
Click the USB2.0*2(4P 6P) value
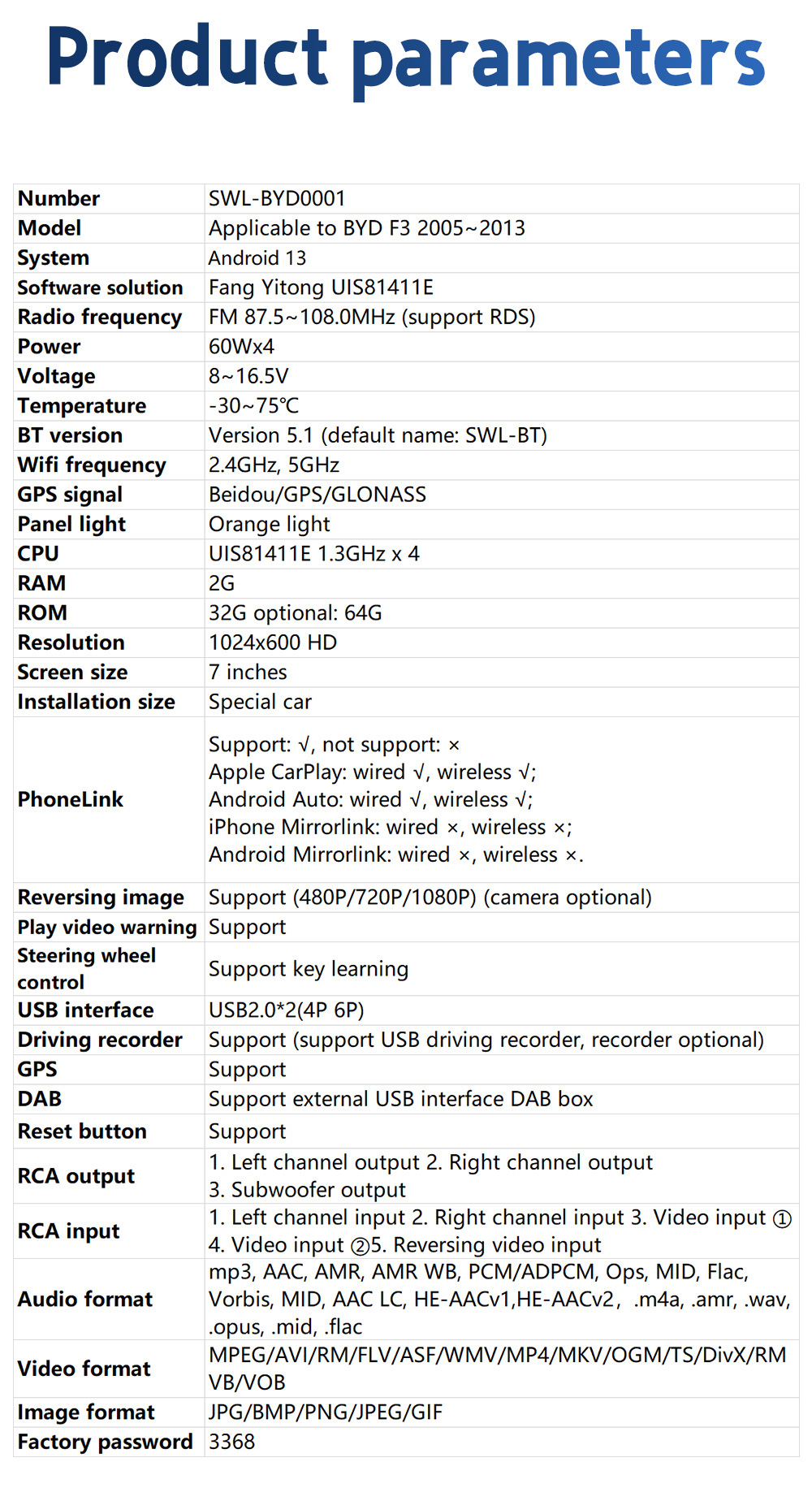pyautogui.click(x=286, y=1010)
